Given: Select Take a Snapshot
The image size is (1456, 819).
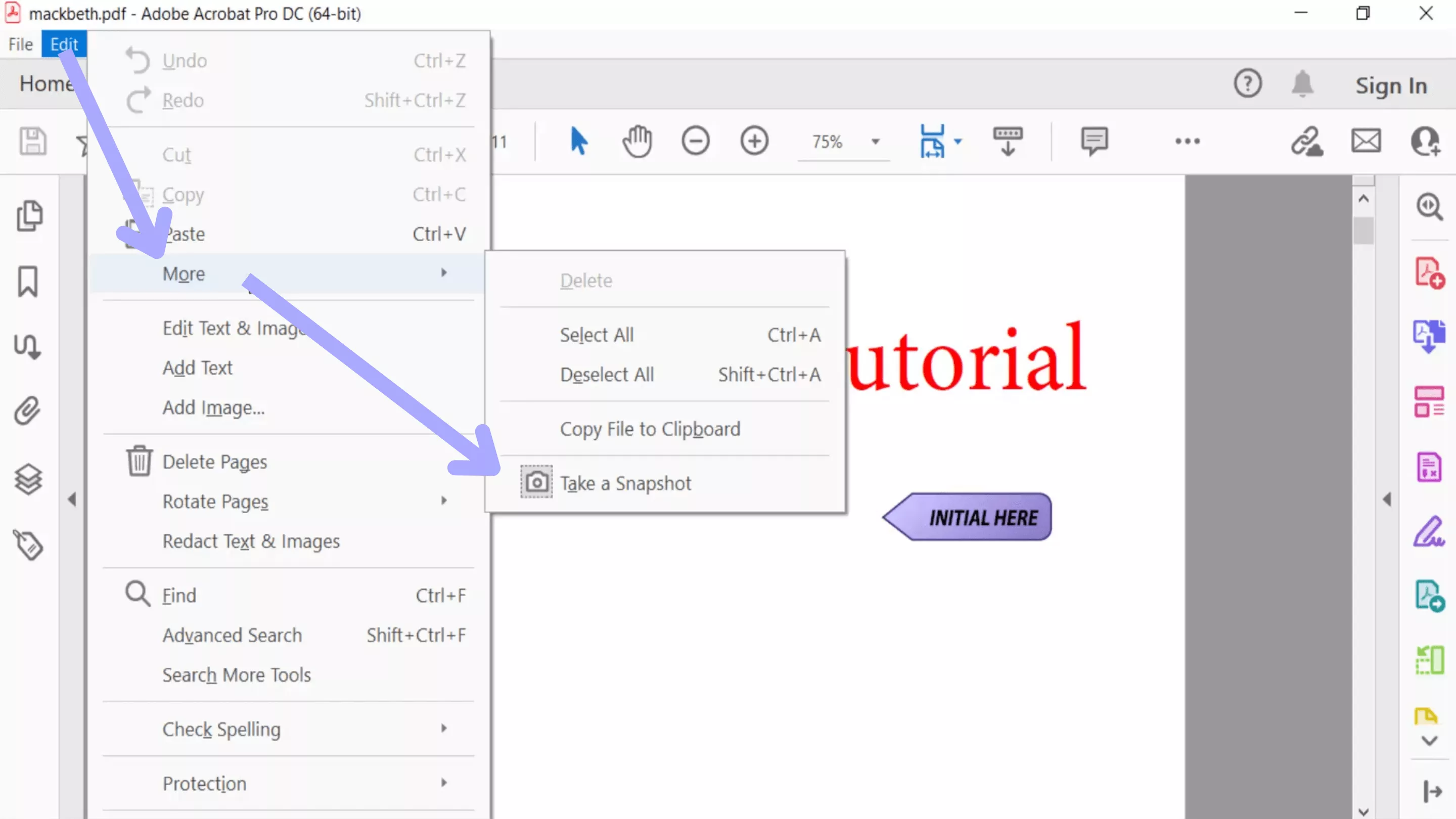Looking at the screenshot, I should (x=626, y=483).
